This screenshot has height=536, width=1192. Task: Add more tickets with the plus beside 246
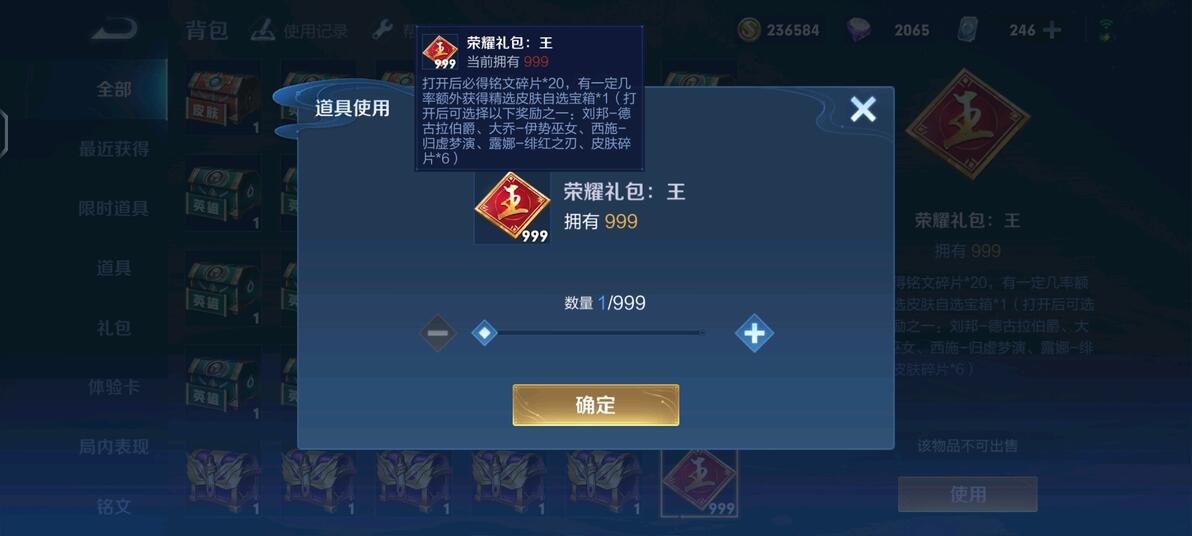(x=1052, y=30)
